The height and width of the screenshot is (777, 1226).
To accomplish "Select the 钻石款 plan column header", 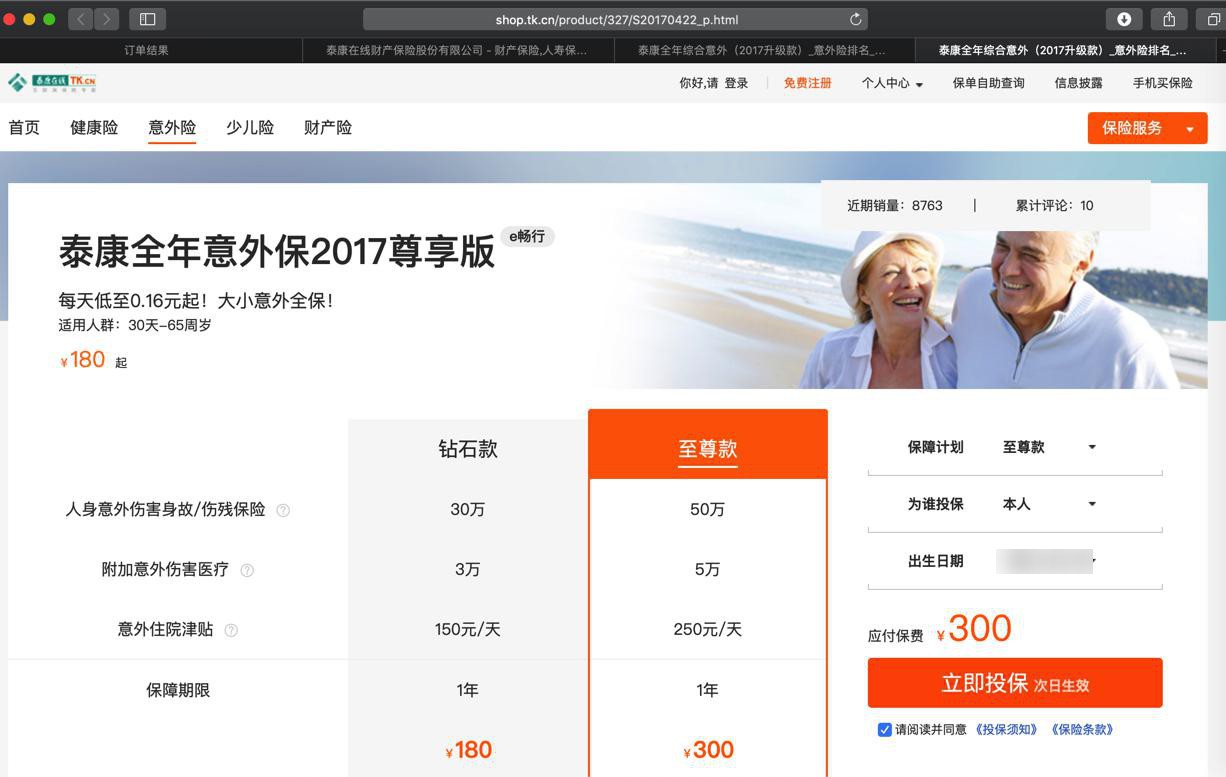I will click(x=468, y=449).
